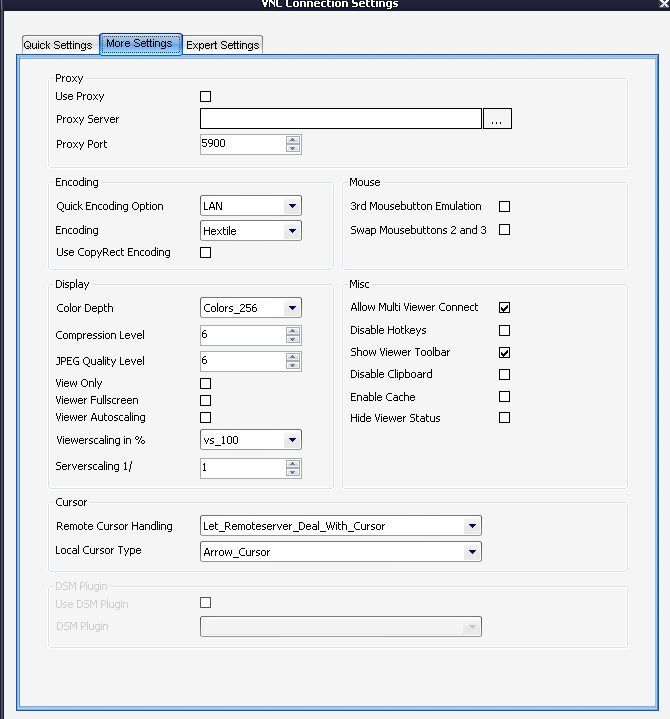Toggle the Enable Cache checkbox
Screen dimensions: 670x719
point(504,397)
